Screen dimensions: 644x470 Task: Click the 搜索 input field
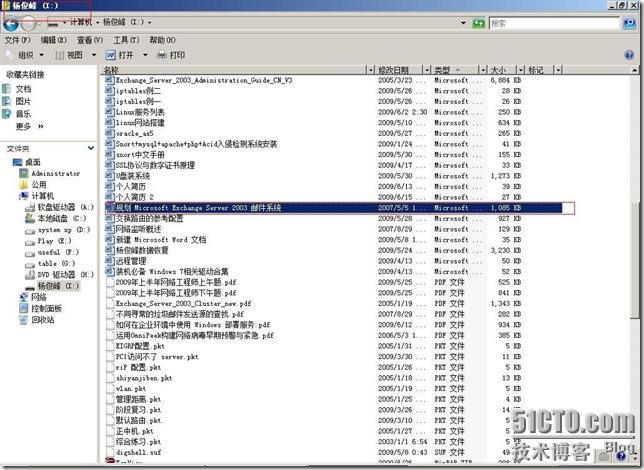(554, 23)
